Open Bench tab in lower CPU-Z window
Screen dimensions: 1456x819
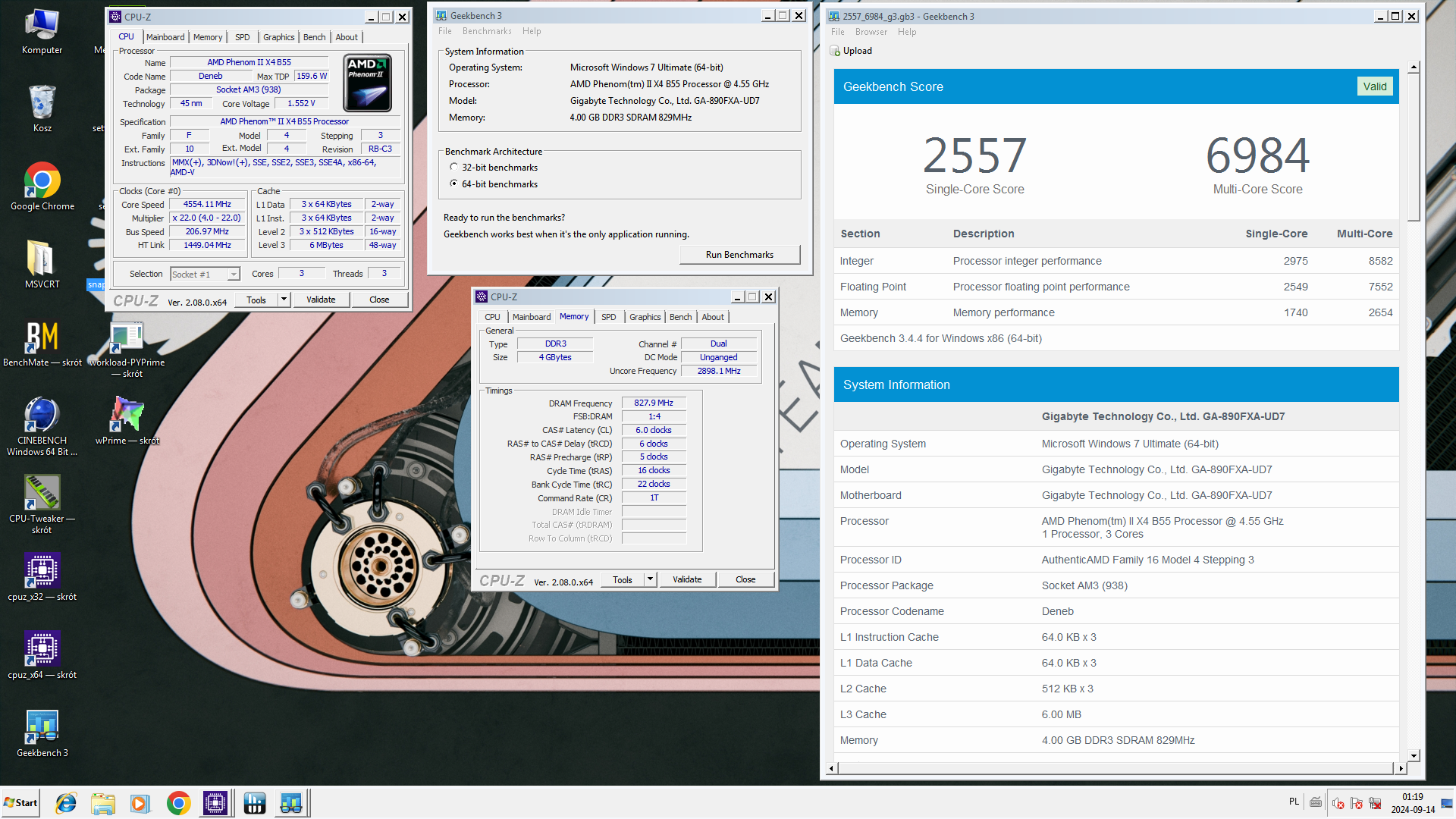coord(680,317)
